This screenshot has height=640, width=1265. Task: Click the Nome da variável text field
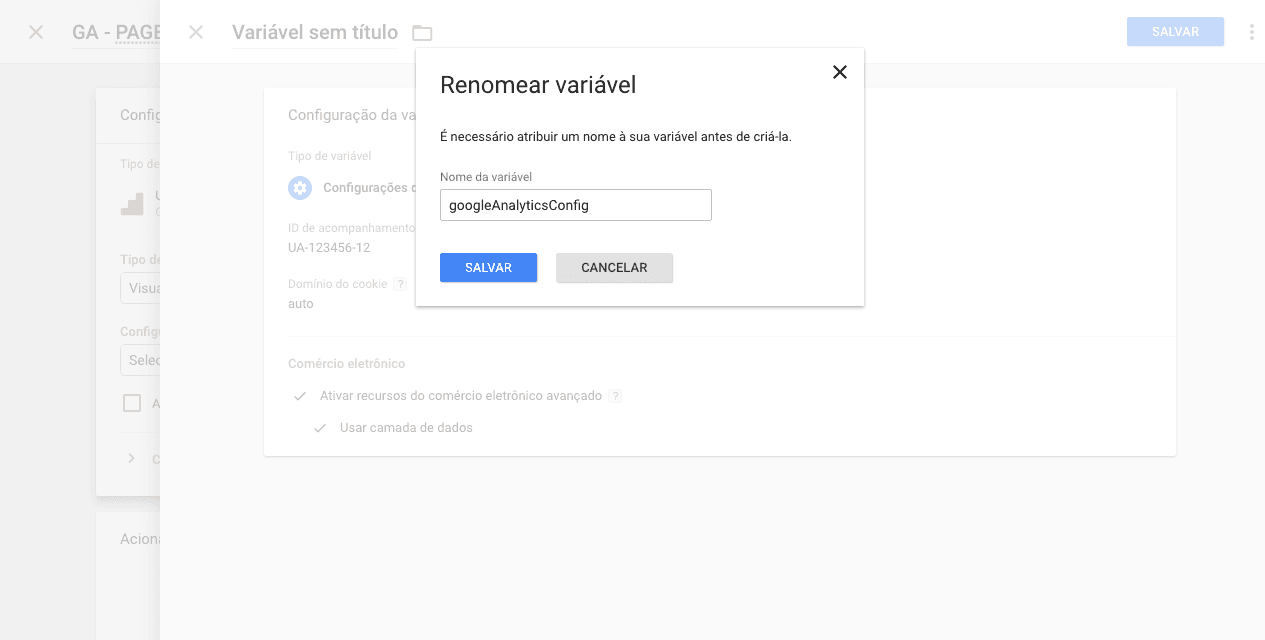(576, 205)
